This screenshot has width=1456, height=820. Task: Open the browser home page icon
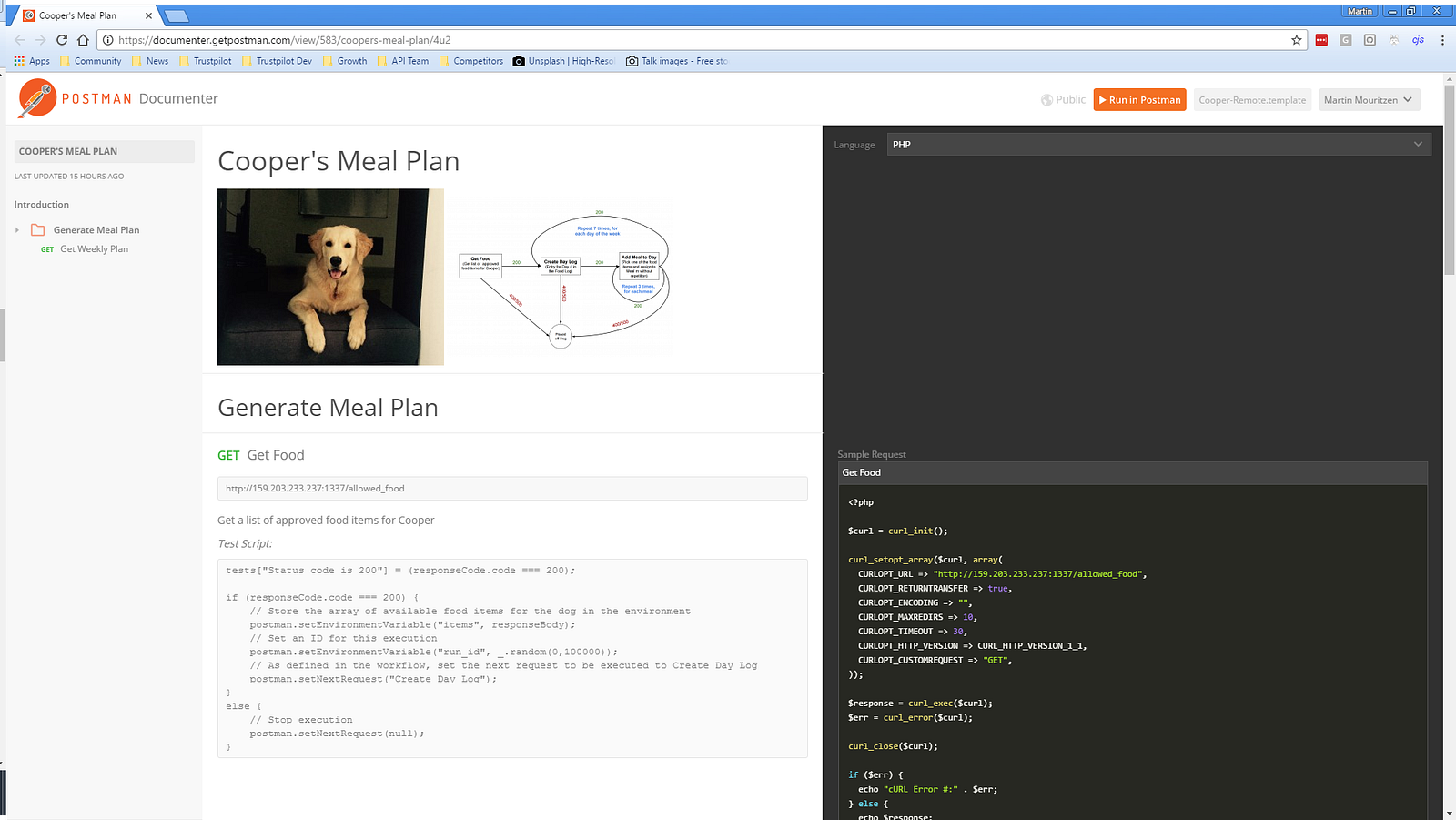[83, 40]
